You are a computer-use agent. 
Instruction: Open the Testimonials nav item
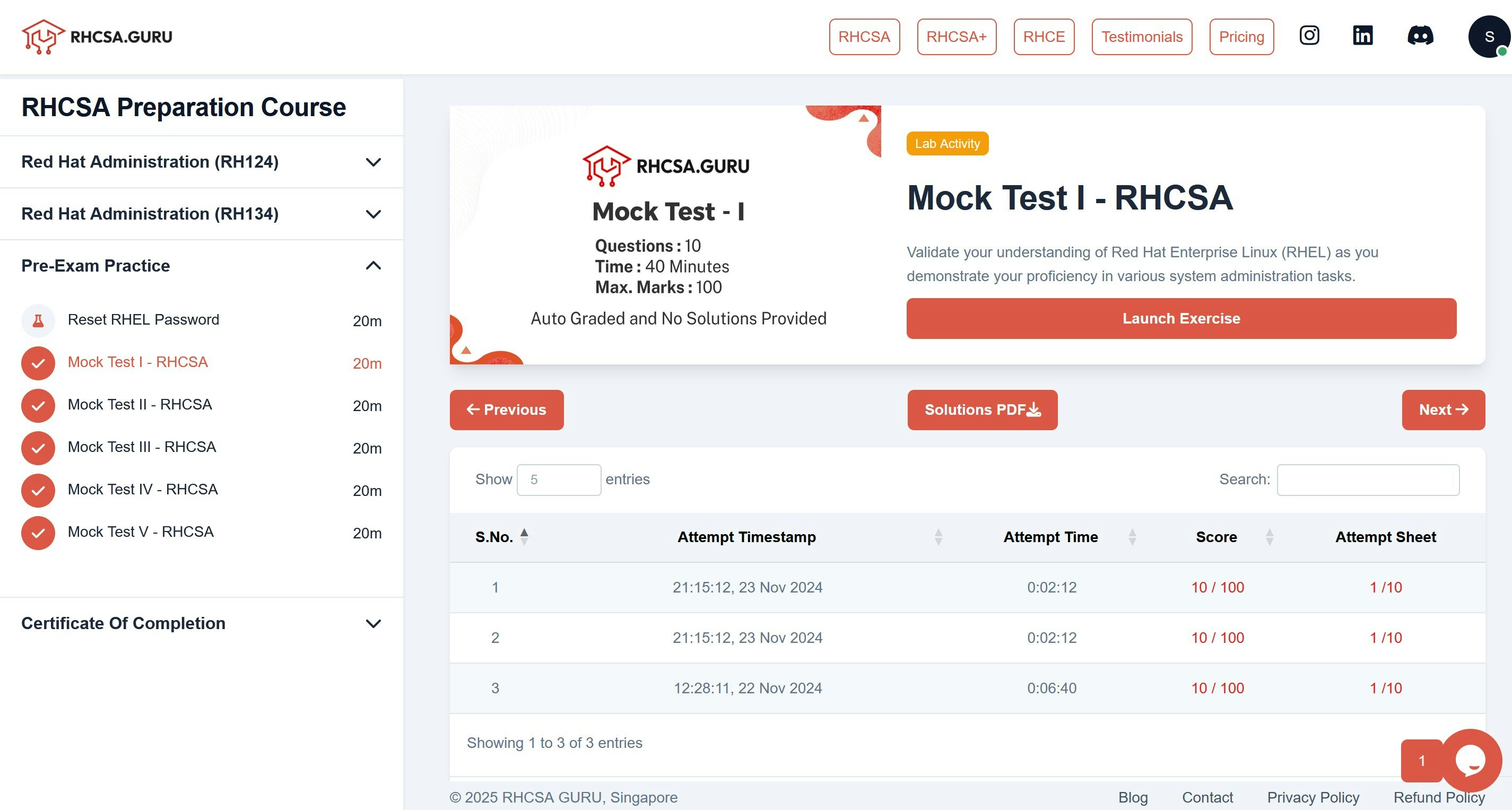pos(1142,37)
